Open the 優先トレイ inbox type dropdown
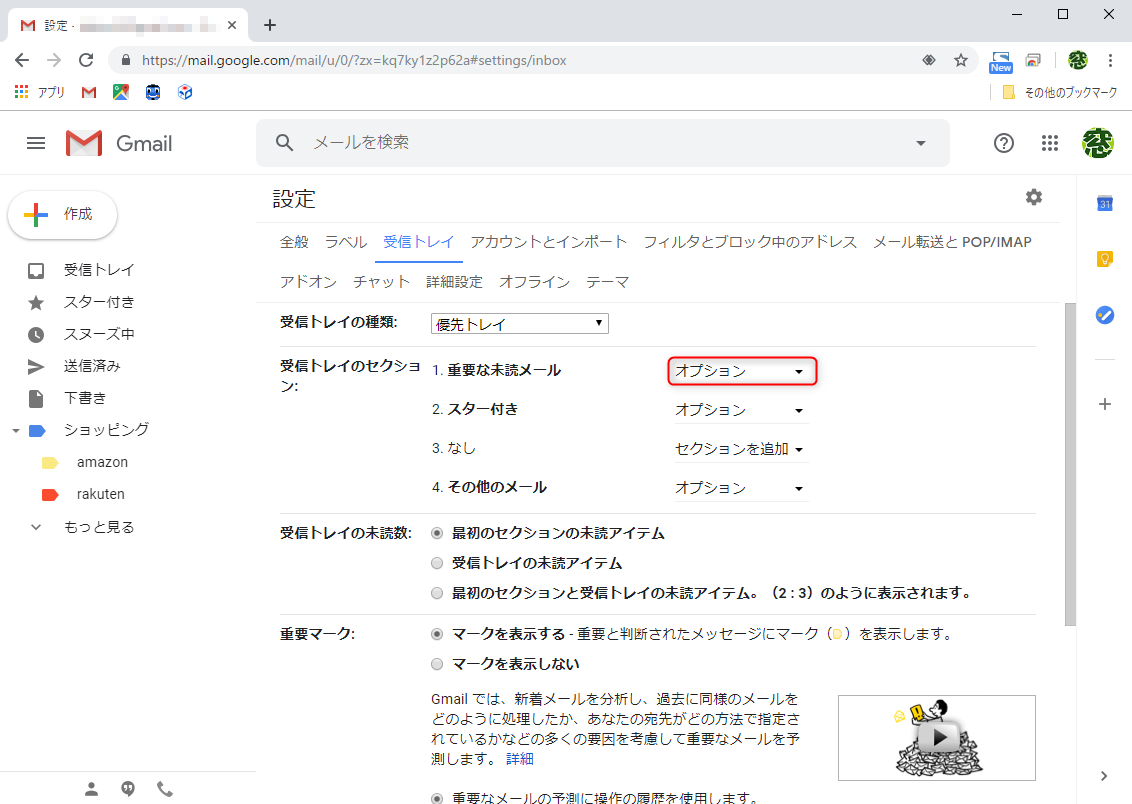The width and height of the screenshot is (1132, 804). [519, 323]
